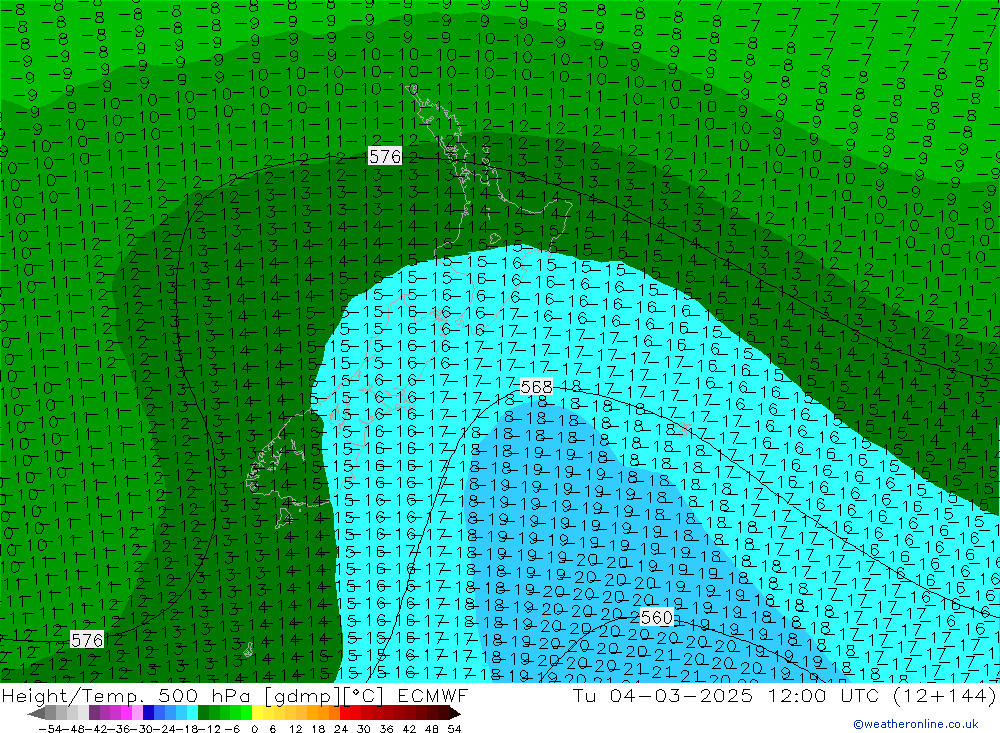The image size is (1000, 733).
Task: Click the -12 value on legend scale
Action: tap(209, 729)
